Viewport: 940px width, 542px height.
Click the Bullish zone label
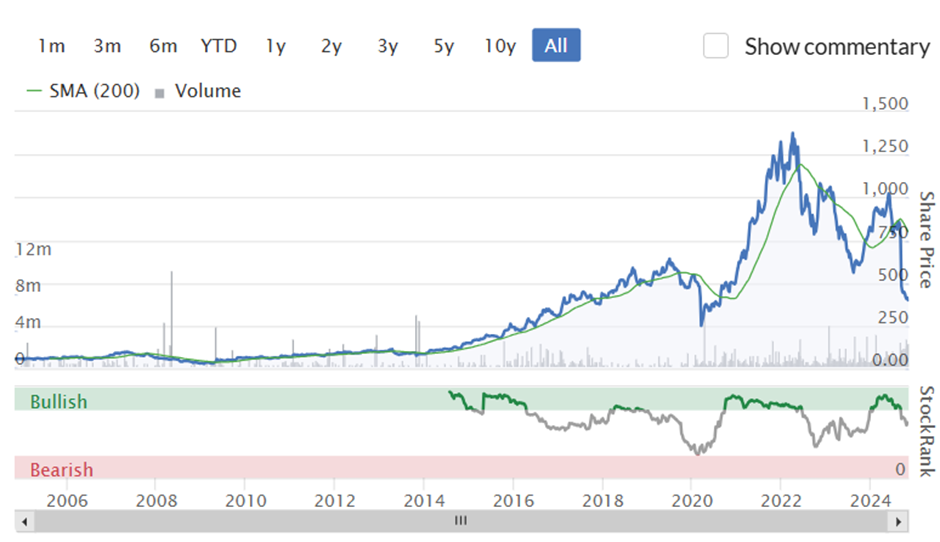coord(59,401)
